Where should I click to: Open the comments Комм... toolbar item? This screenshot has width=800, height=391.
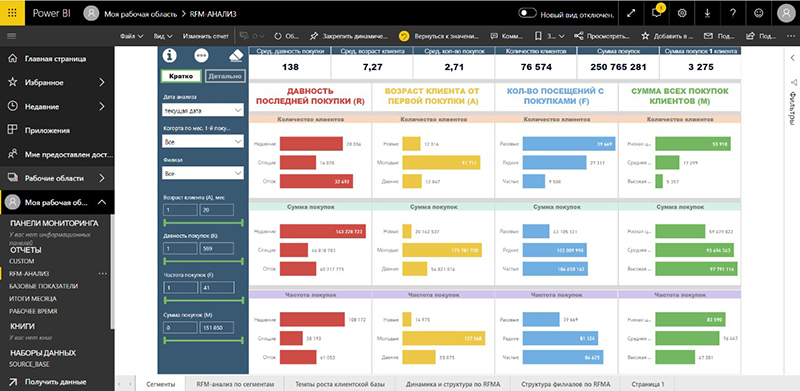507,36
